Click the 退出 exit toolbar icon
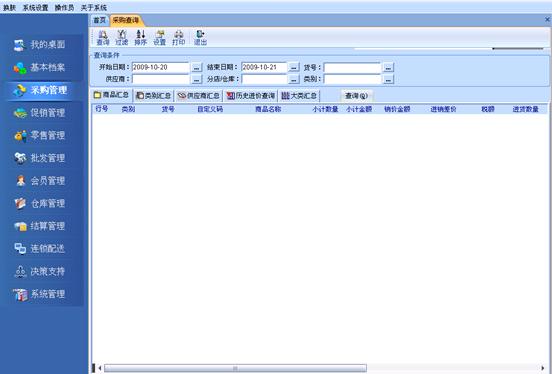 [x=200, y=38]
